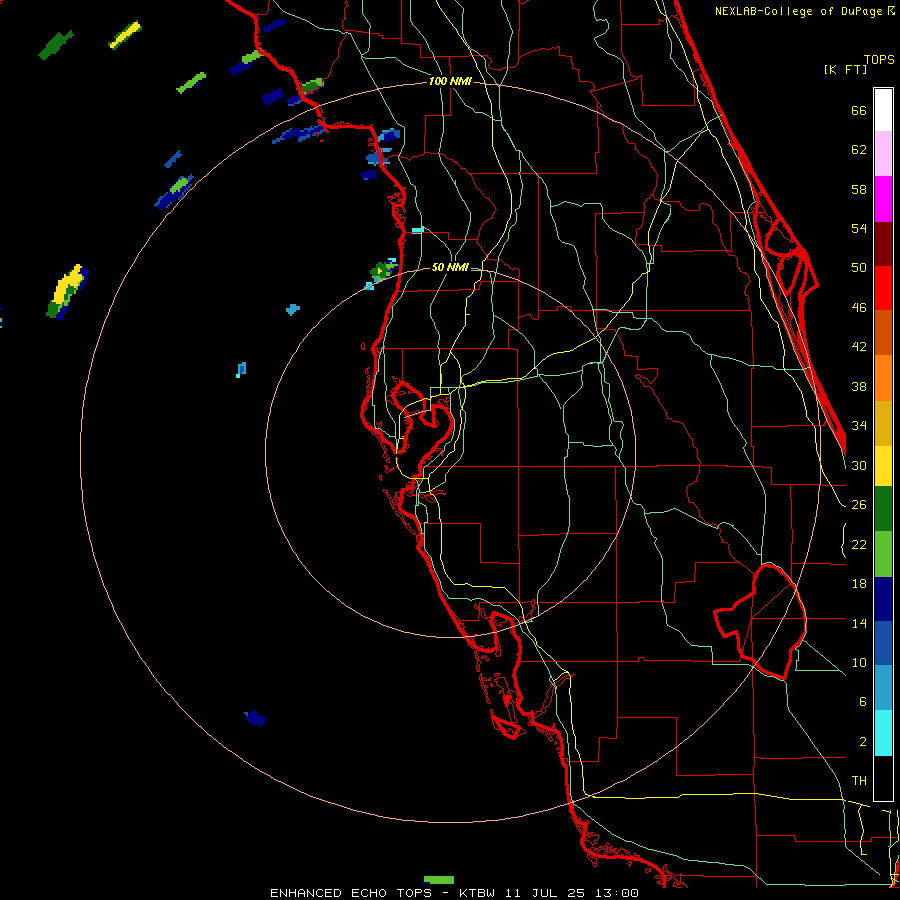
Task: Click the legend value 58
Action: 859,189
